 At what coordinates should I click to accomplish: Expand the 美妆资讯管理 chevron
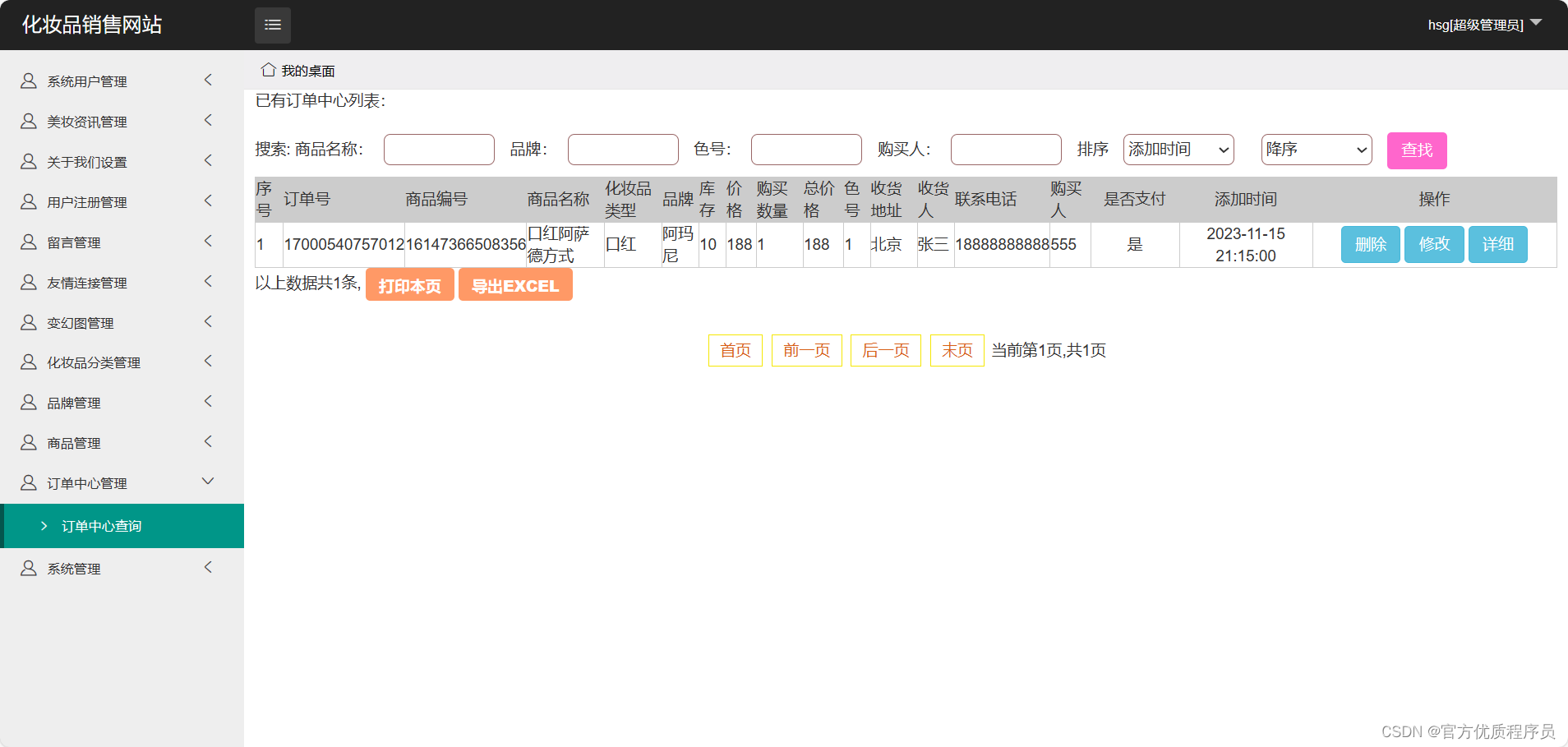point(208,120)
